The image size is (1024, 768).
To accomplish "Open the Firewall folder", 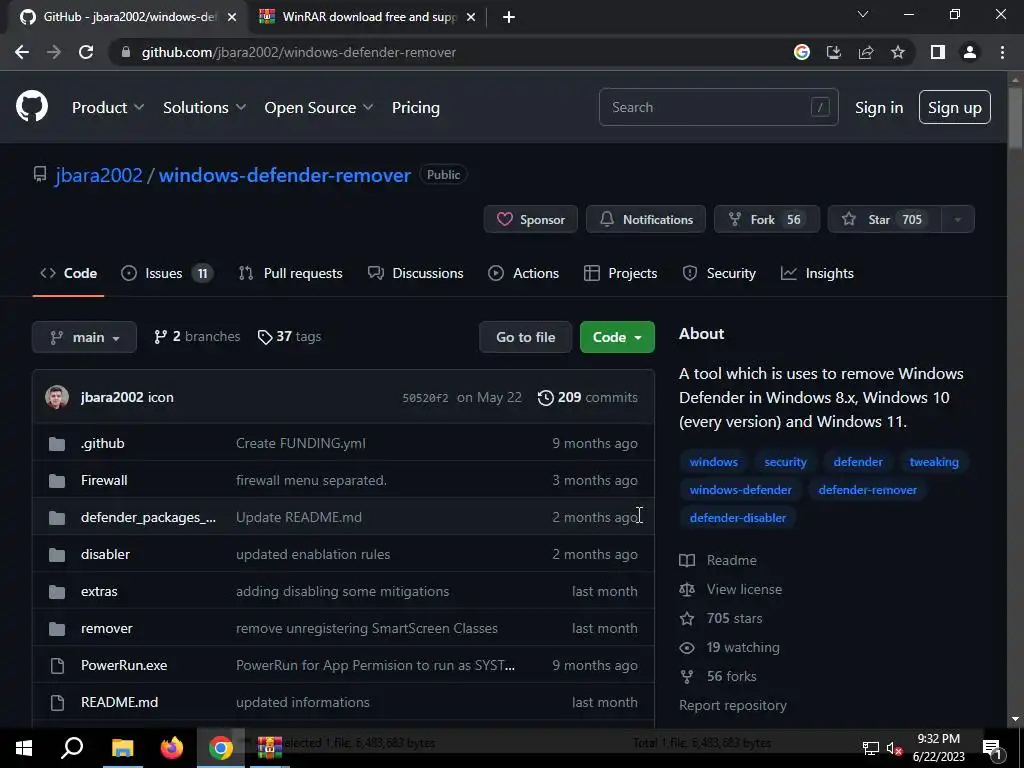I will pyautogui.click(x=104, y=480).
